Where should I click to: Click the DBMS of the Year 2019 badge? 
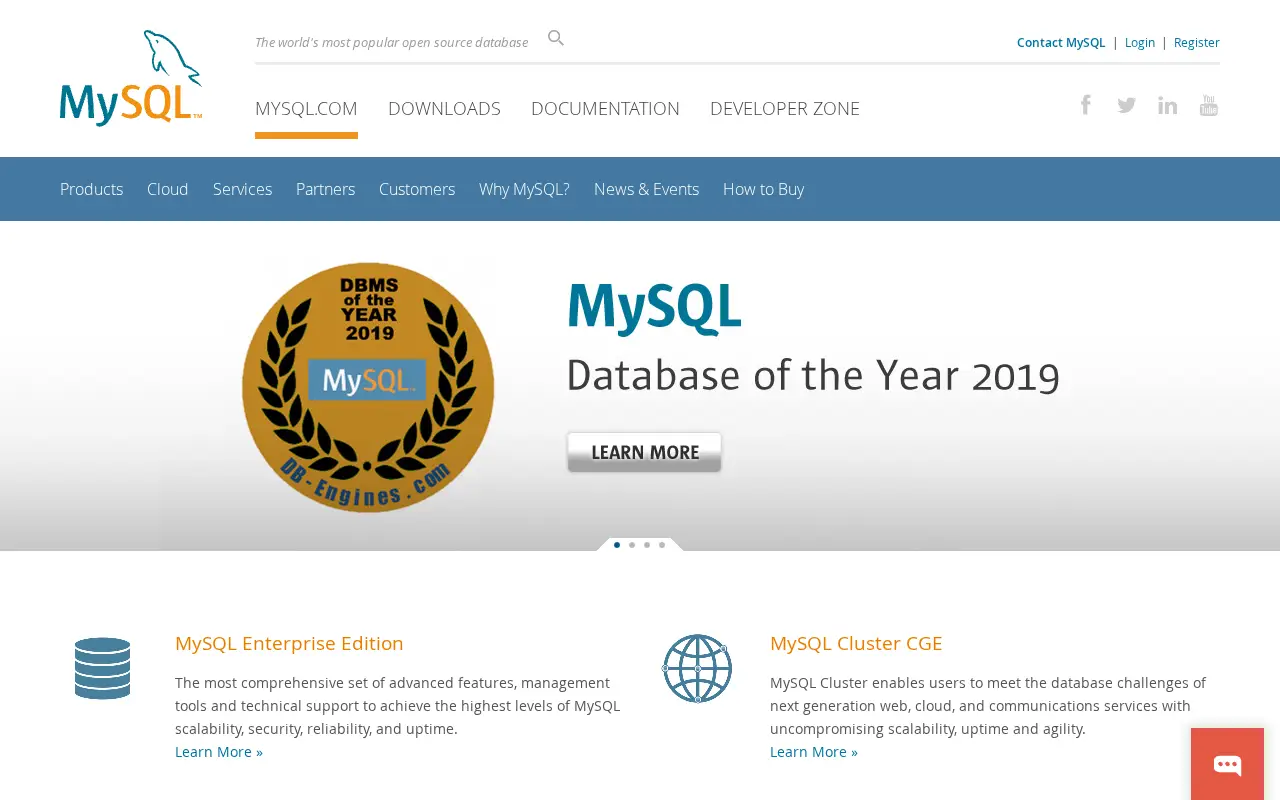(x=368, y=387)
